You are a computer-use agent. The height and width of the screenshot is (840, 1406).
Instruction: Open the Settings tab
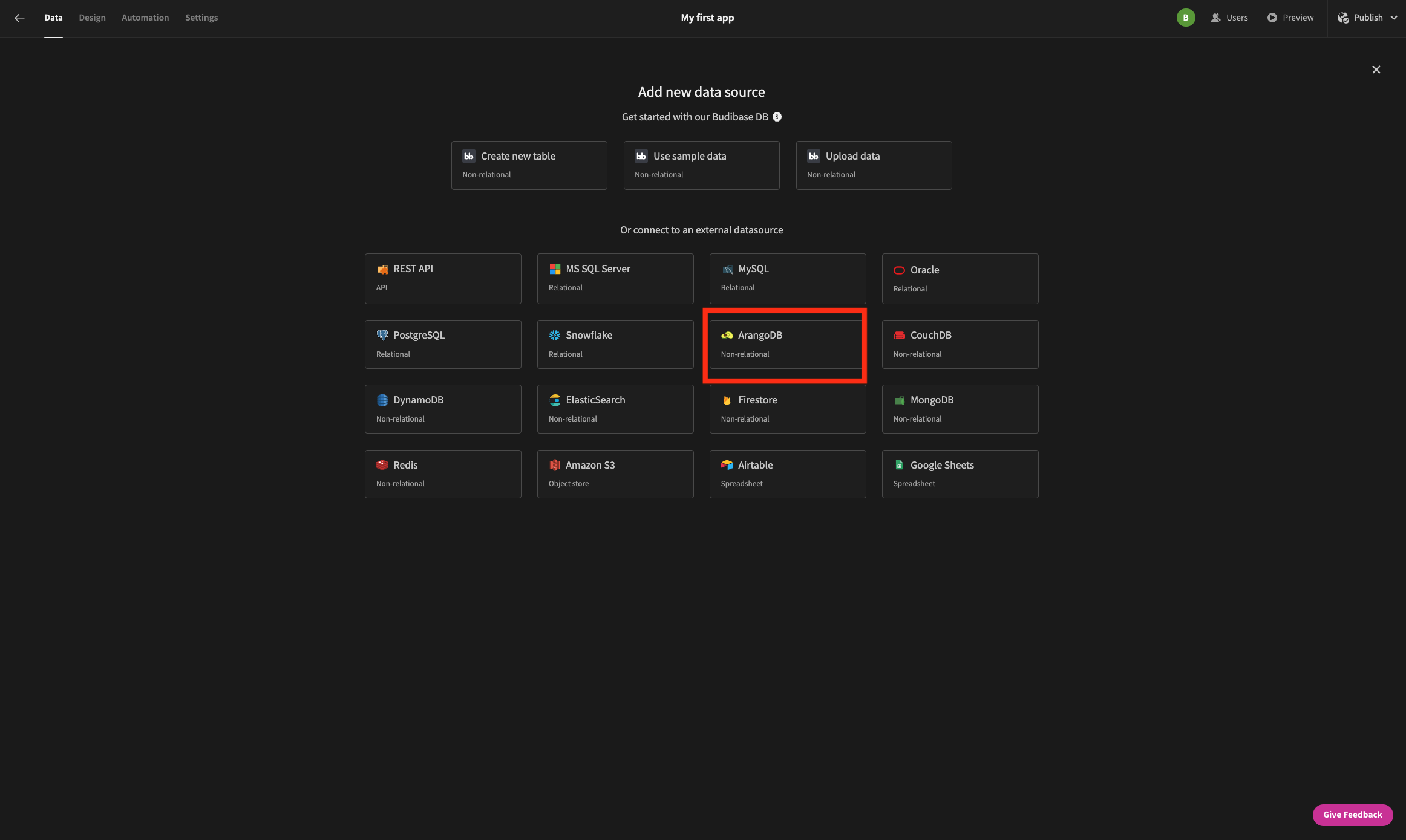click(x=201, y=18)
